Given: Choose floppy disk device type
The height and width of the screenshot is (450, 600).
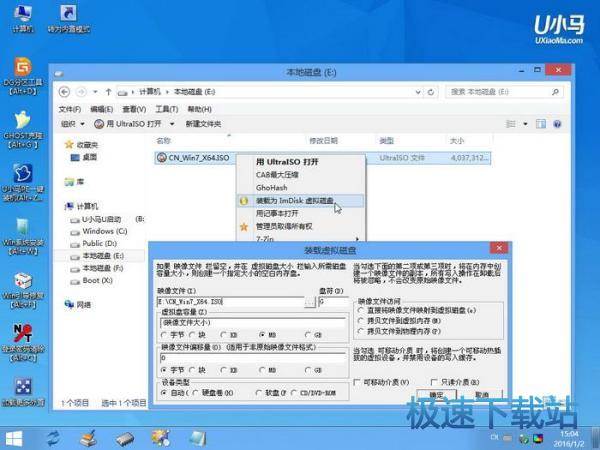Looking at the screenshot, I should (x=271, y=393).
